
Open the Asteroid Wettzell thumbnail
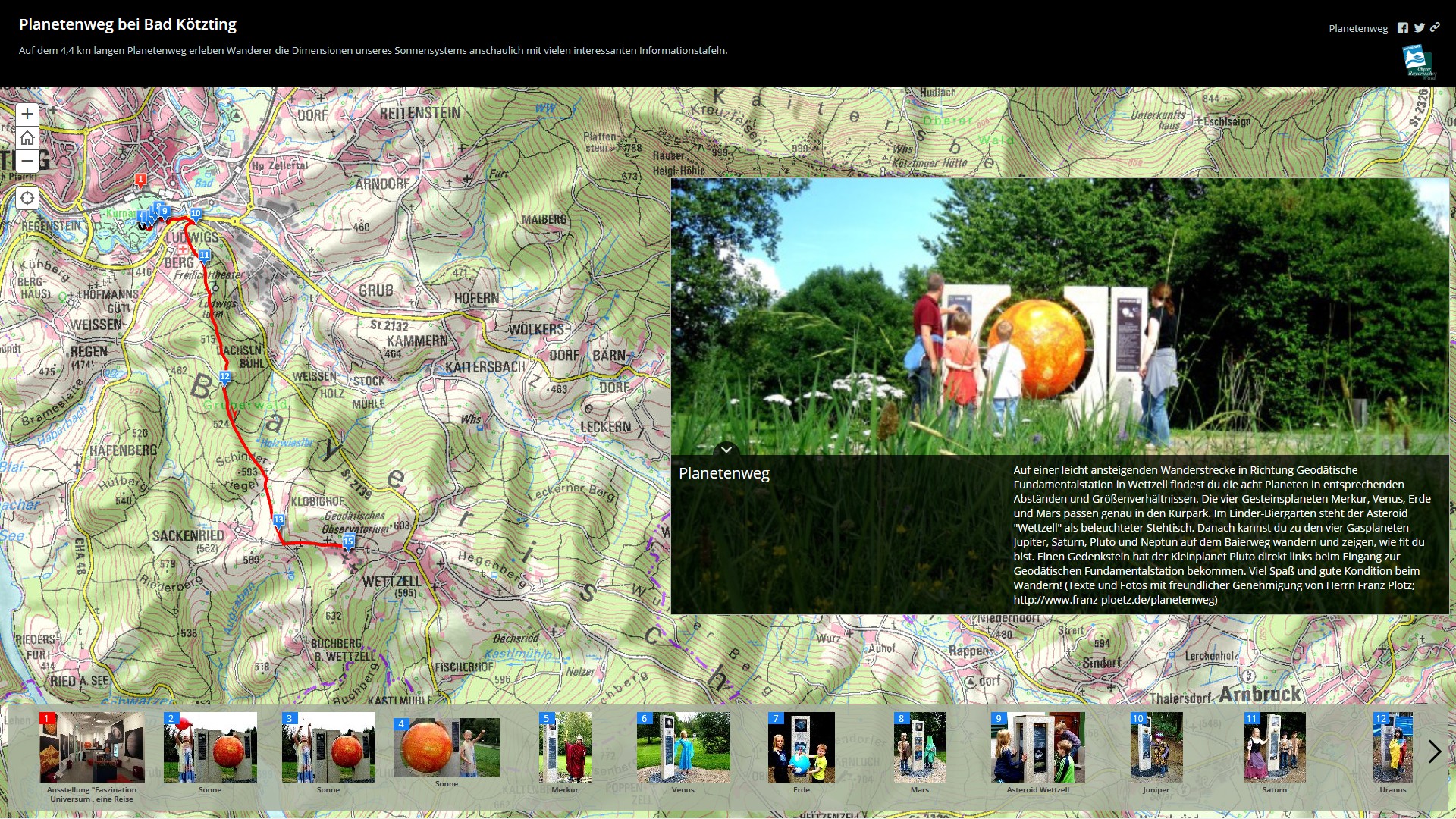[x=1038, y=747]
